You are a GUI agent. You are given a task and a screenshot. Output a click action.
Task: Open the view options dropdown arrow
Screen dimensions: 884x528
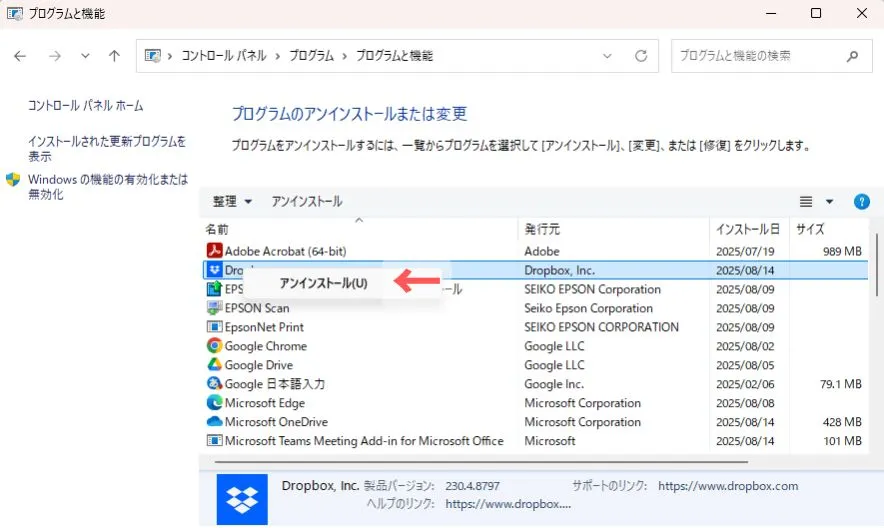(x=829, y=201)
